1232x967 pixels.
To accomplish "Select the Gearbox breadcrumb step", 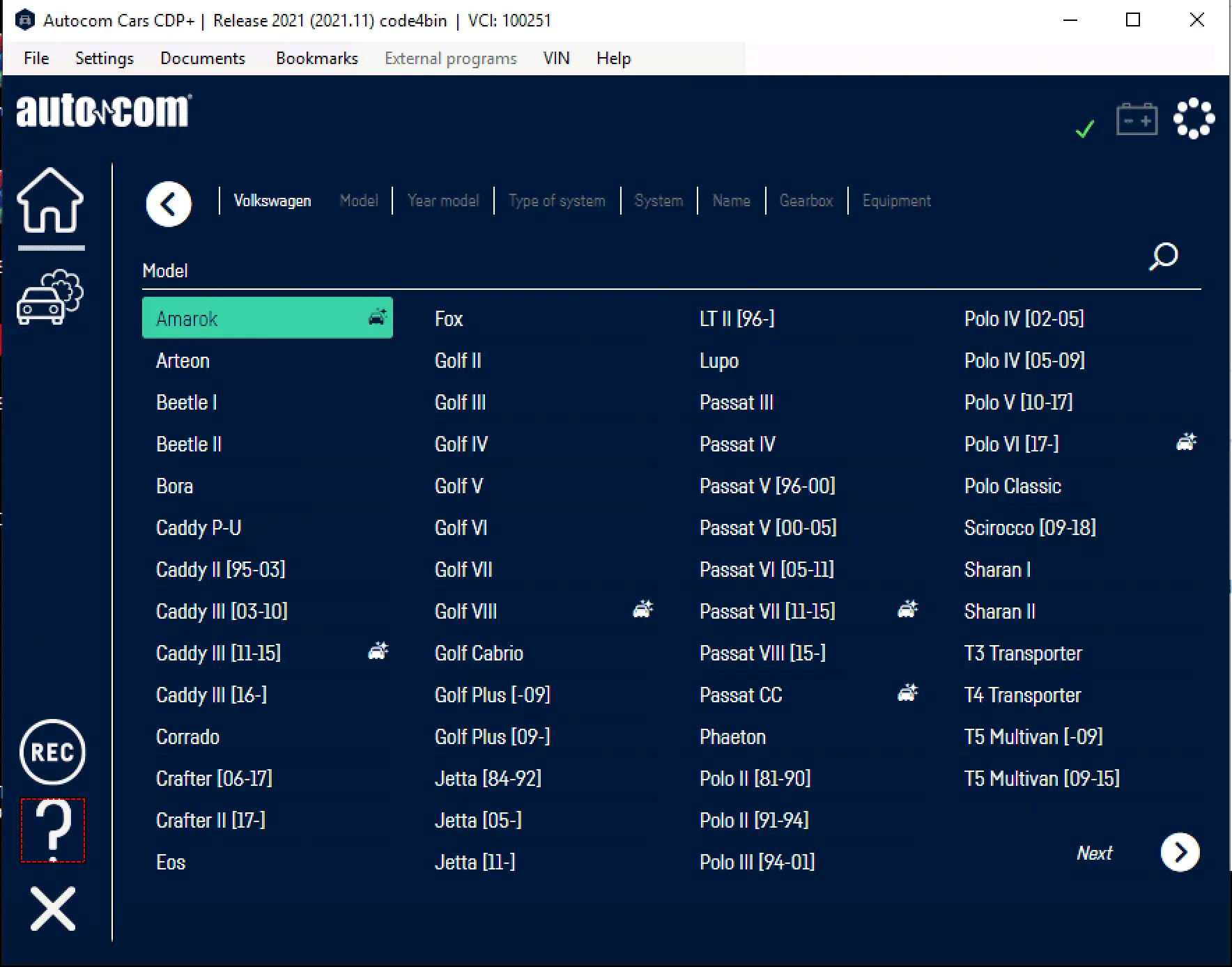I will (x=806, y=201).
